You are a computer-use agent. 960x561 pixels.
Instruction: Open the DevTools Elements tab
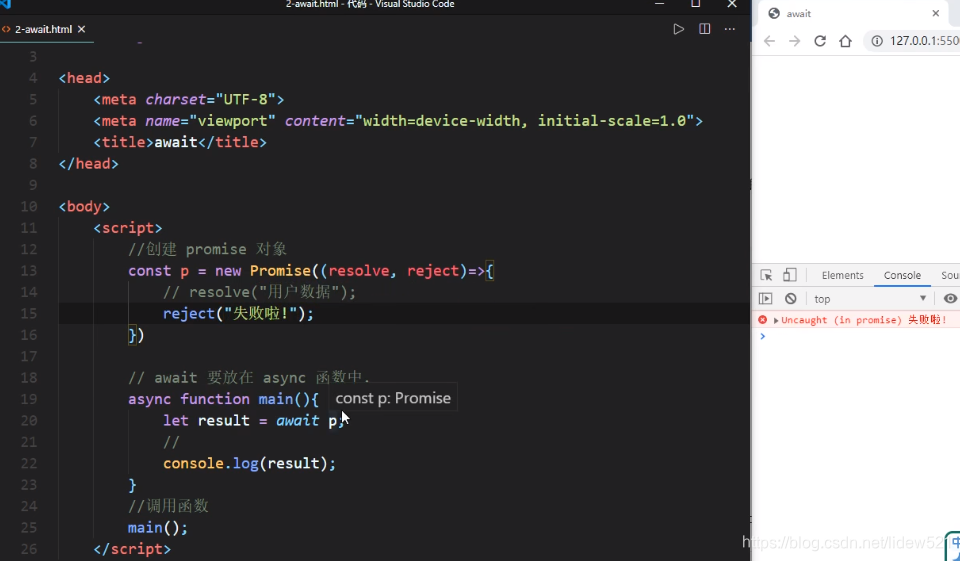842,276
